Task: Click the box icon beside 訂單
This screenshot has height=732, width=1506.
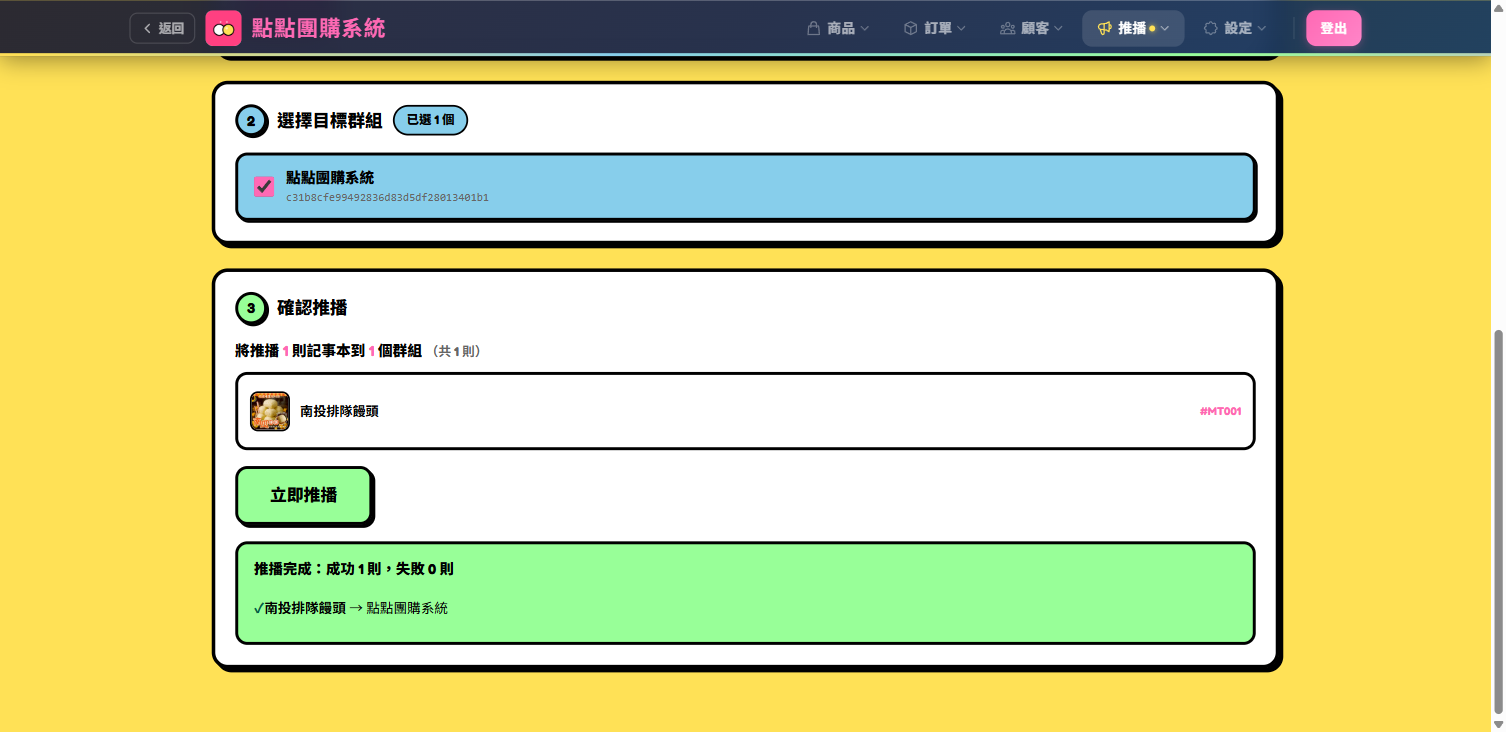Action: click(x=910, y=29)
